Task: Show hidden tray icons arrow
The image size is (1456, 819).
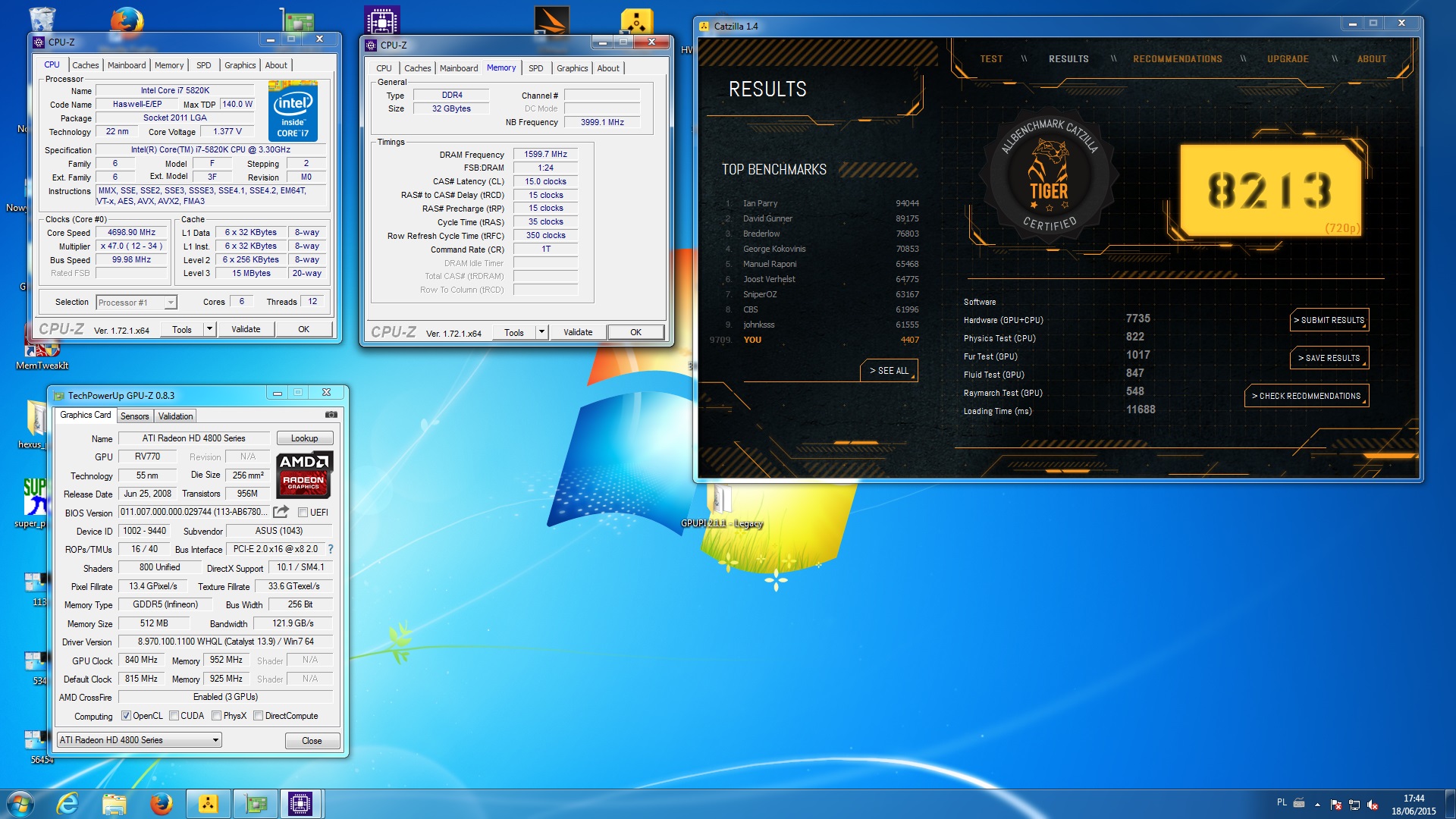Action: [1317, 805]
